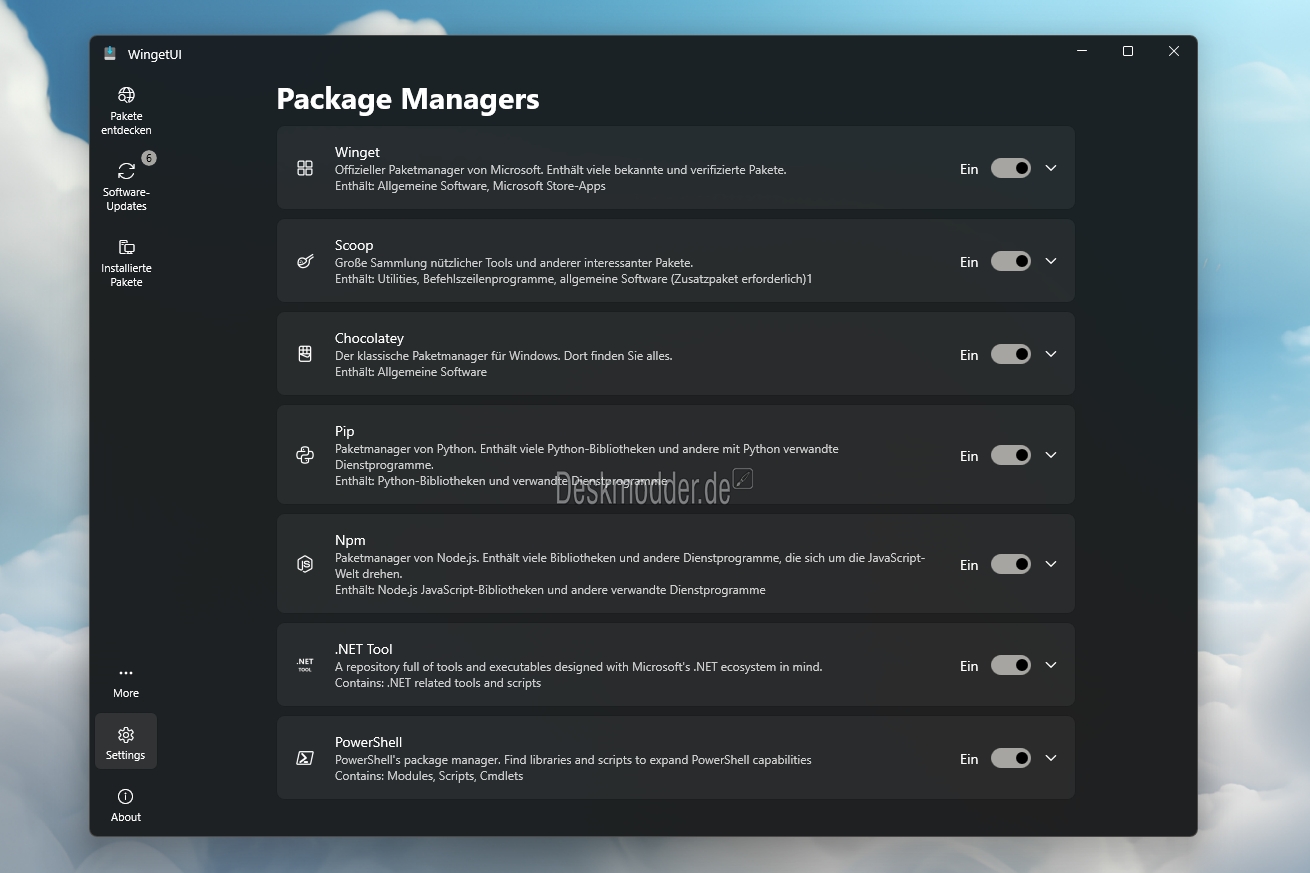Viewport: 1310px width, 873px height.
Task: Click the Chocolatey bar icon
Action: (305, 354)
